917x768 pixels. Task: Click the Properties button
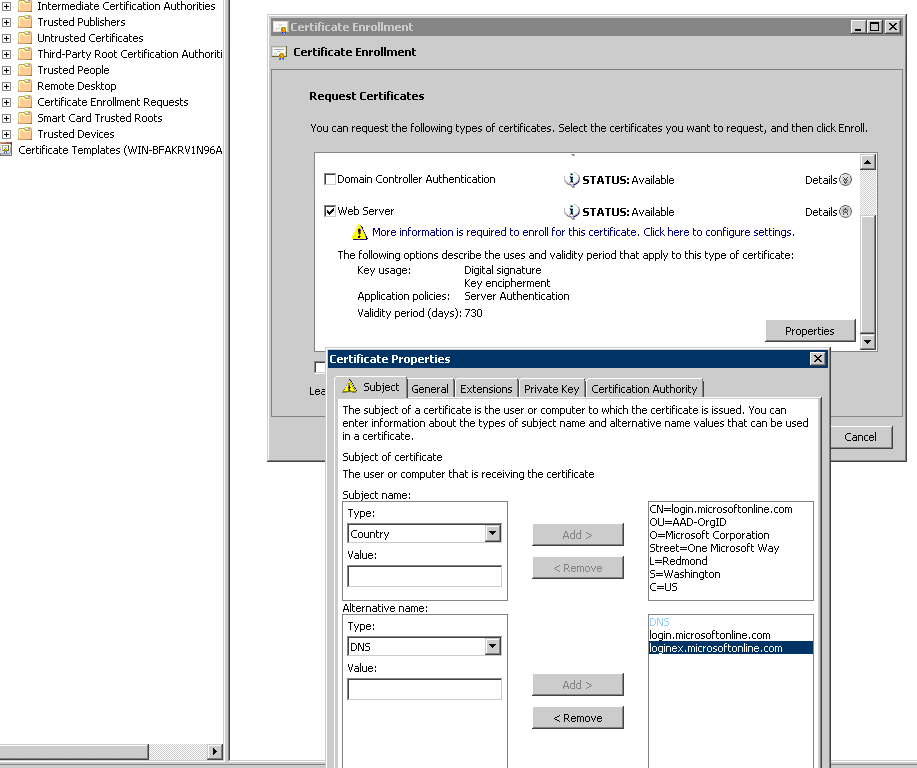click(810, 331)
